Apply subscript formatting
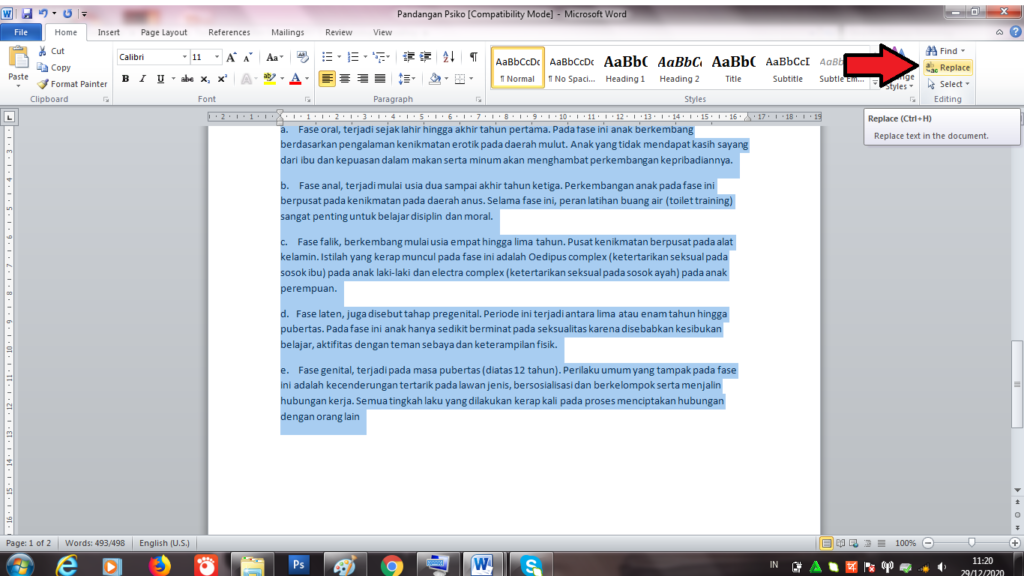Screen dimensions: 1024x576 click(204, 79)
